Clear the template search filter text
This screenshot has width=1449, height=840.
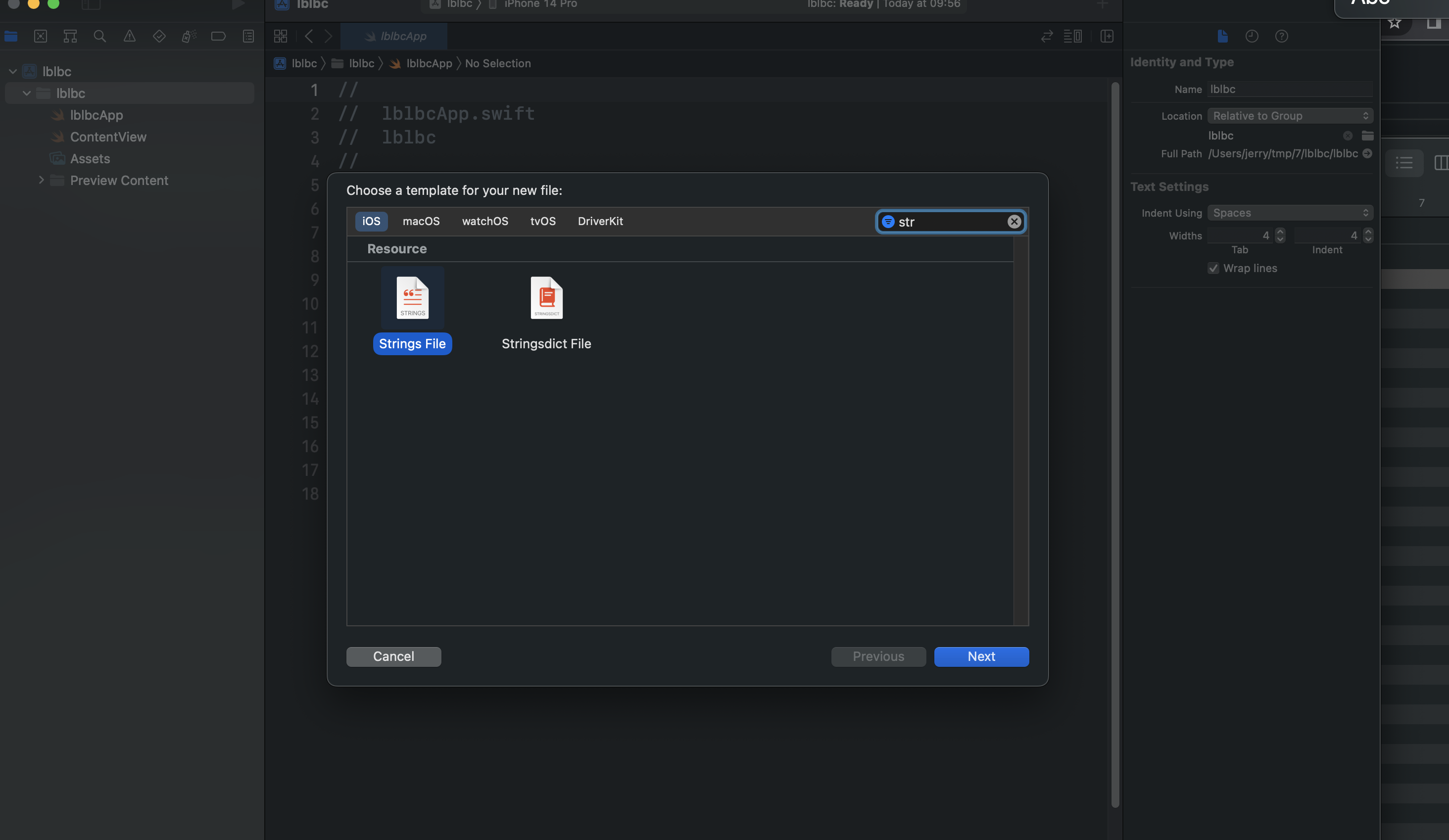tap(1014, 221)
